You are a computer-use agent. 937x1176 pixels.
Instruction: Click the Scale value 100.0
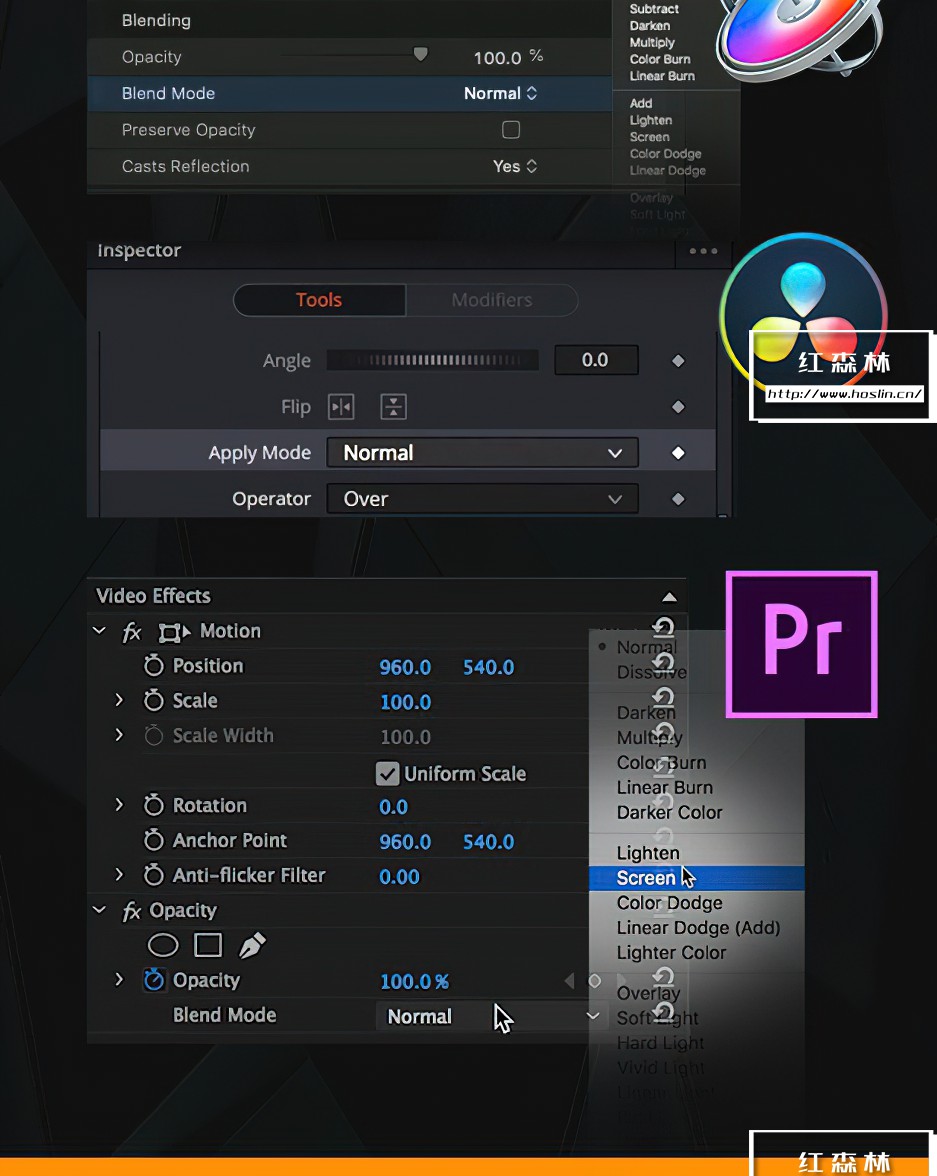(x=405, y=702)
